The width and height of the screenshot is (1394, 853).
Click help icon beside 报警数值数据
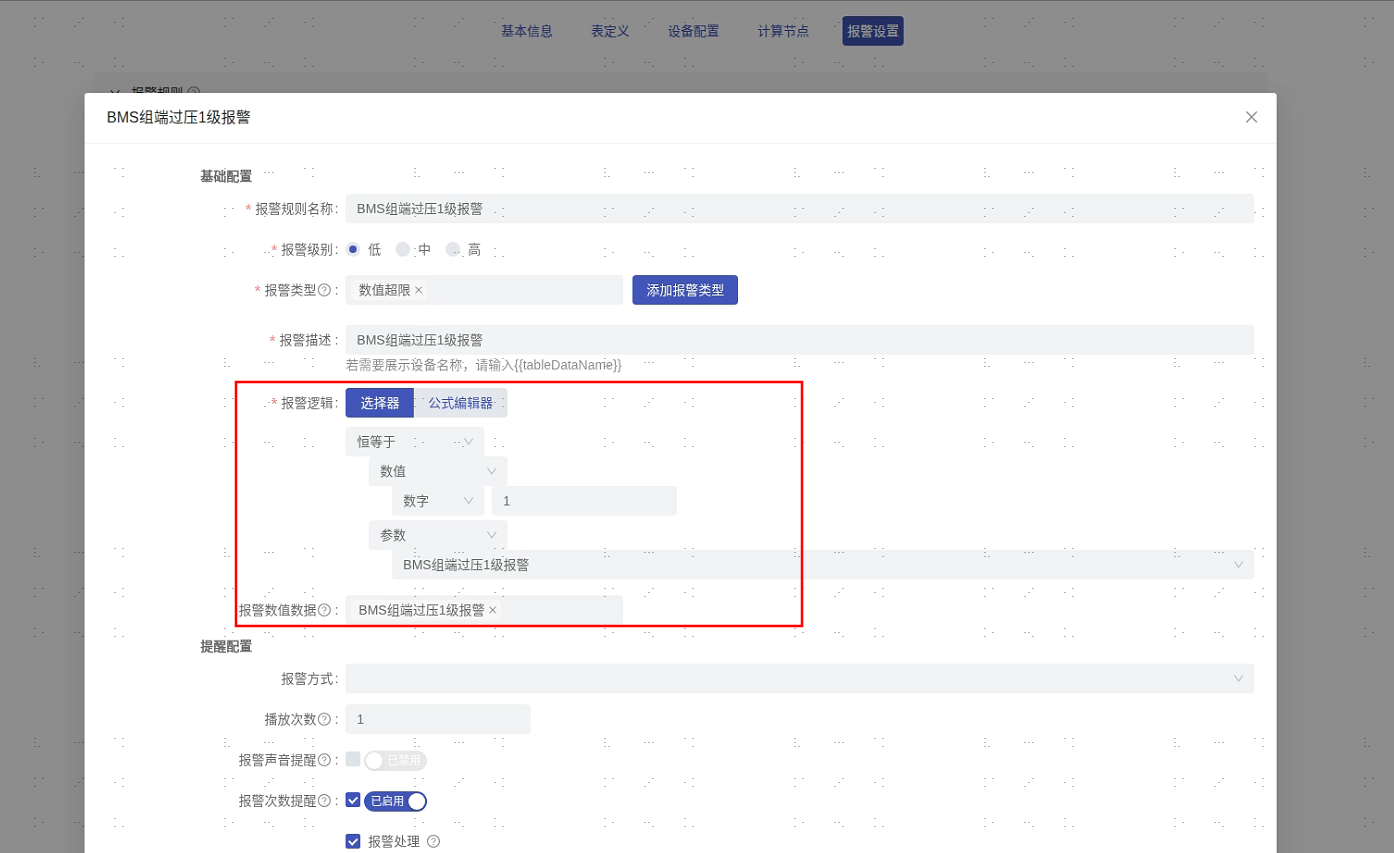coord(324,610)
